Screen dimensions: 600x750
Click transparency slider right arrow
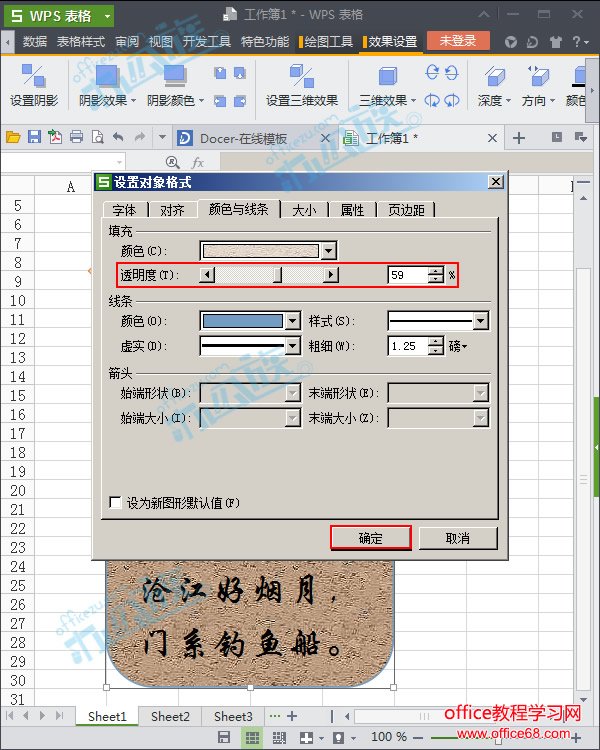click(x=331, y=275)
